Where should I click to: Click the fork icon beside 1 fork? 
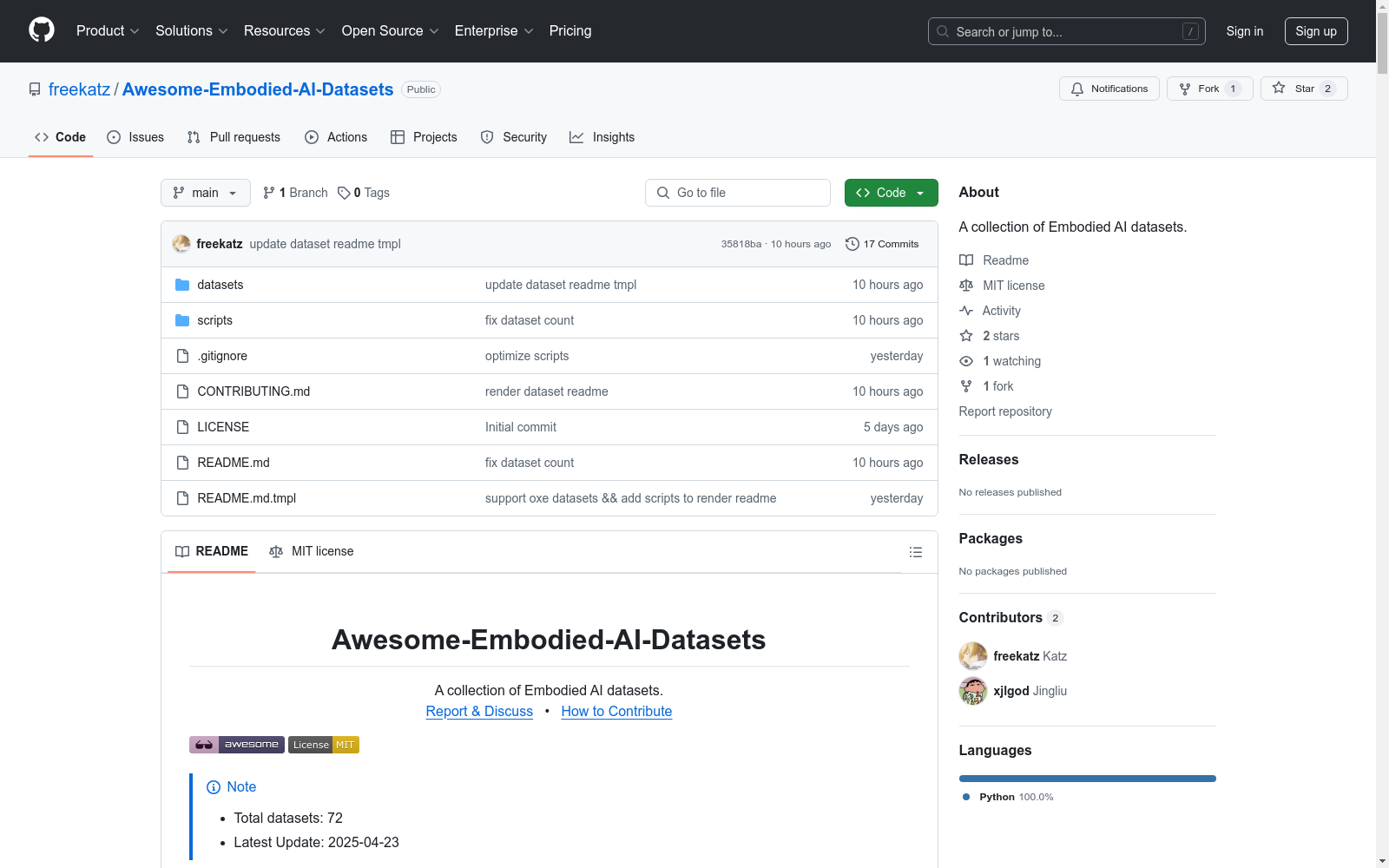pyautogui.click(x=966, y=386)
